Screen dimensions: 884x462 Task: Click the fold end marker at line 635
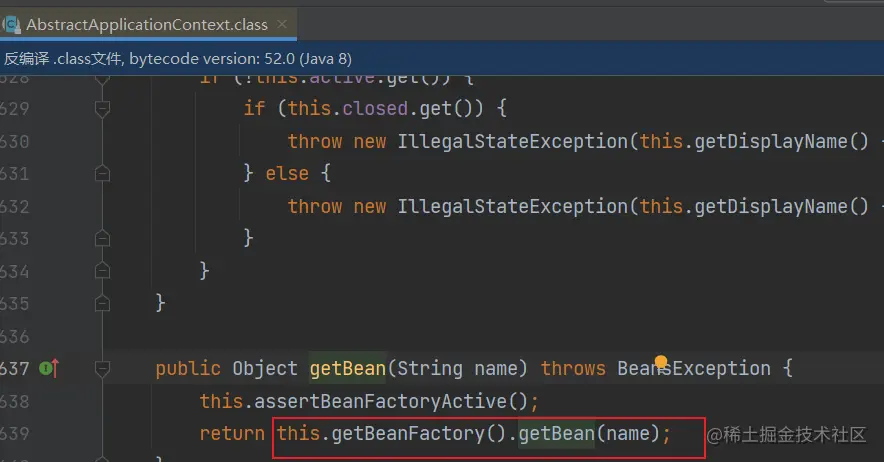102,303
